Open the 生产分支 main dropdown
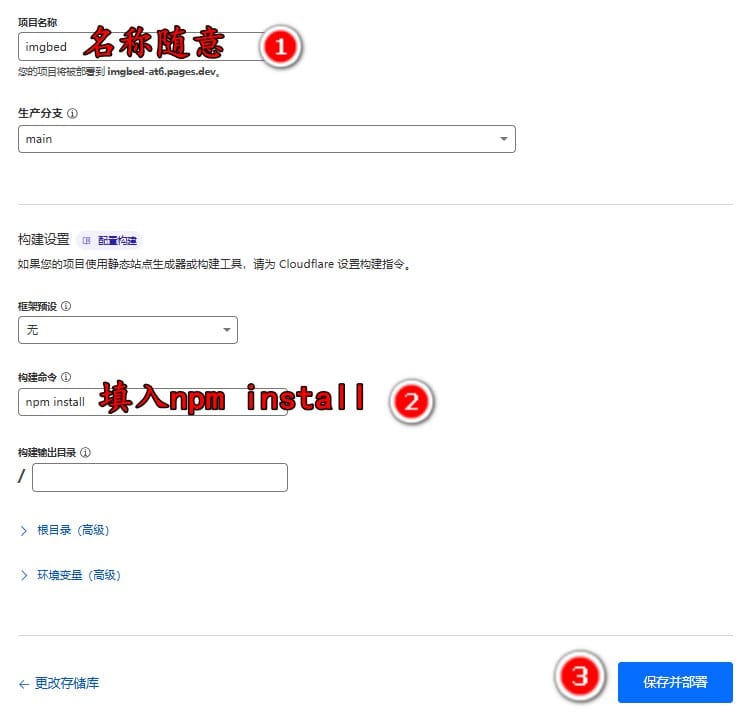The height and width of the screenshot is (713, 747). pos(267,139)
